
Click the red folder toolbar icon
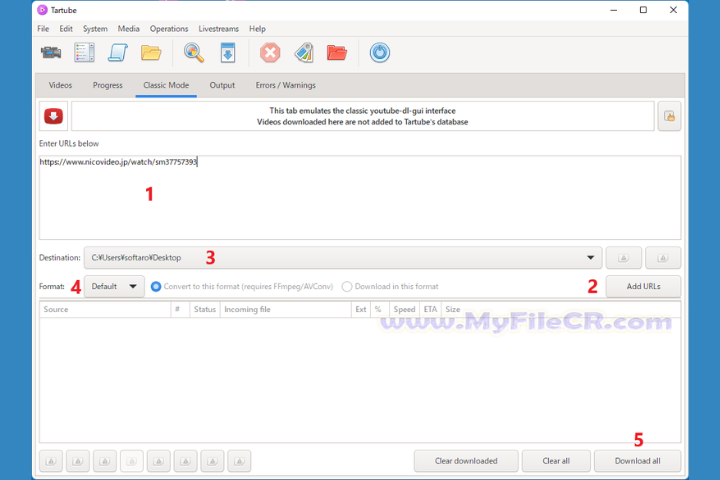click(x=337, y=52)
